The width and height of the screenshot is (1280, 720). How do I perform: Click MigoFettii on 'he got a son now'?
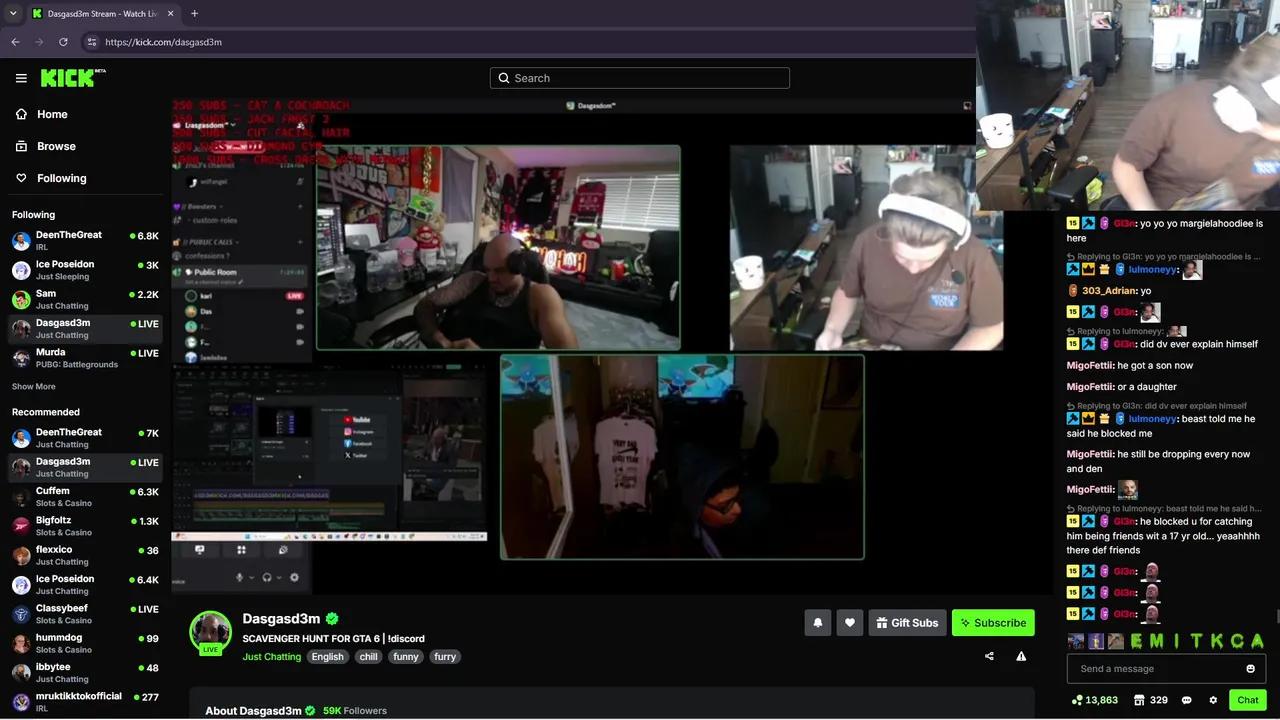1090,366
